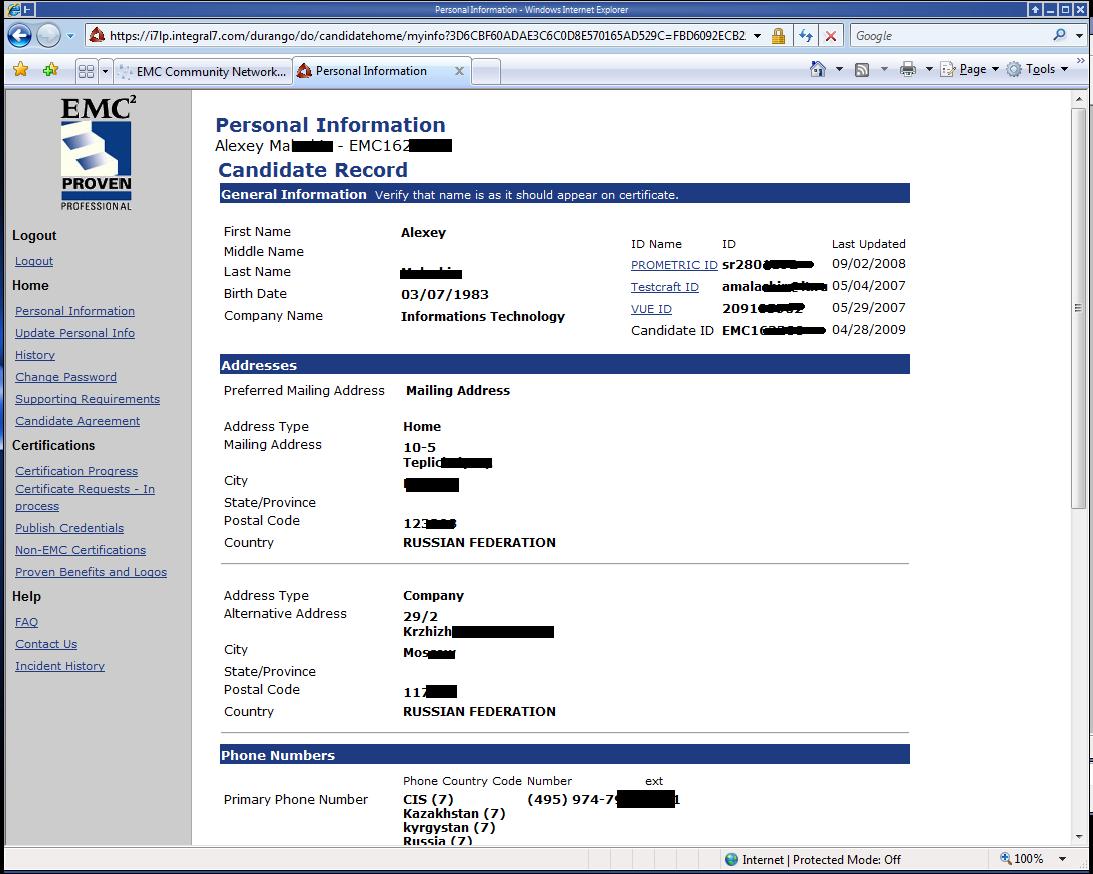1093x874 pixels.
Task: Expand the address bar history dropdown
Action: coord(758,36)
